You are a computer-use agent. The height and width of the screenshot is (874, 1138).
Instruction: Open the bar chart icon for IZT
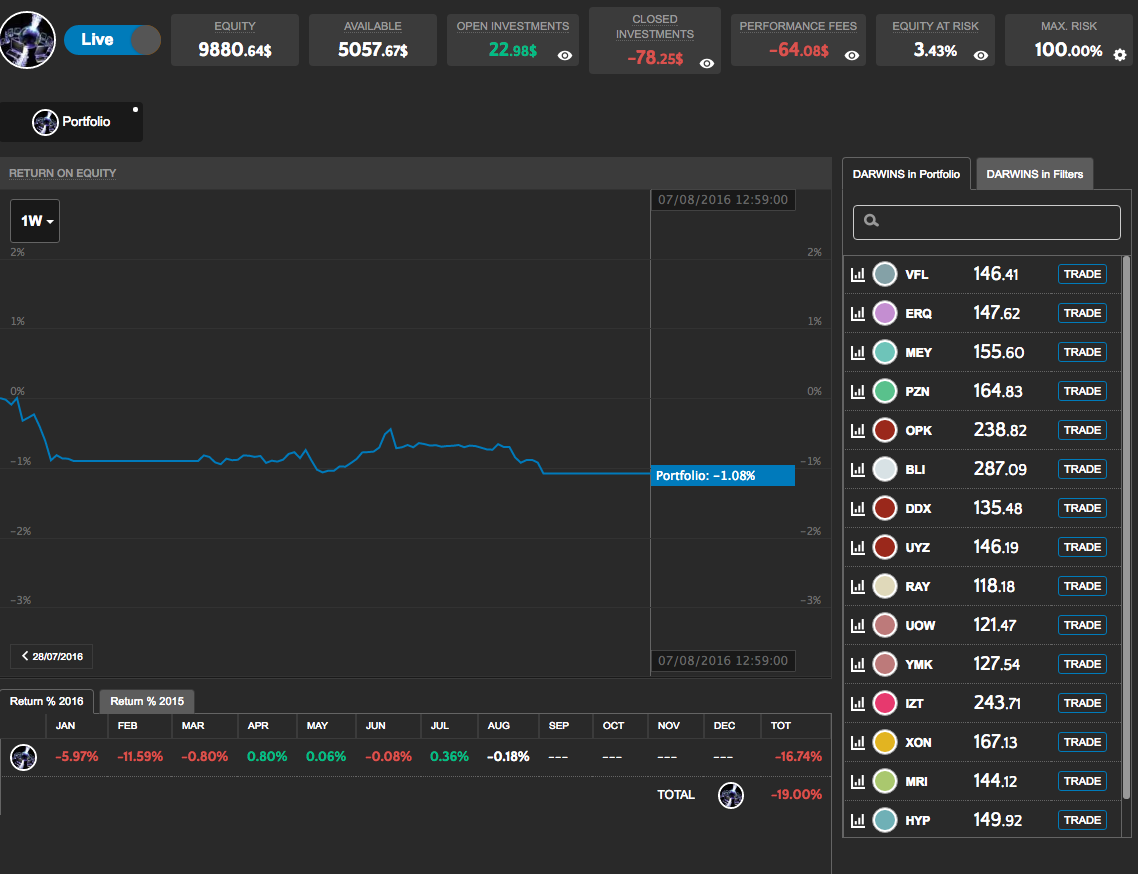click(858, 704)
